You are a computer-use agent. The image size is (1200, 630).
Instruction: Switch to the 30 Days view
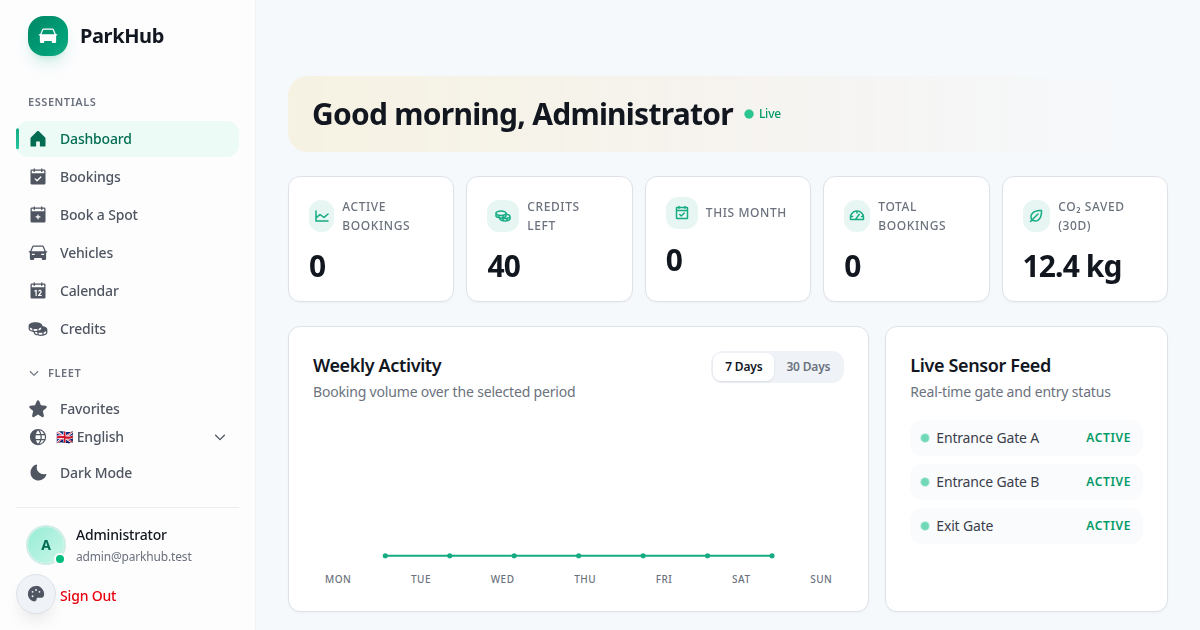click(x=808, y=366)
